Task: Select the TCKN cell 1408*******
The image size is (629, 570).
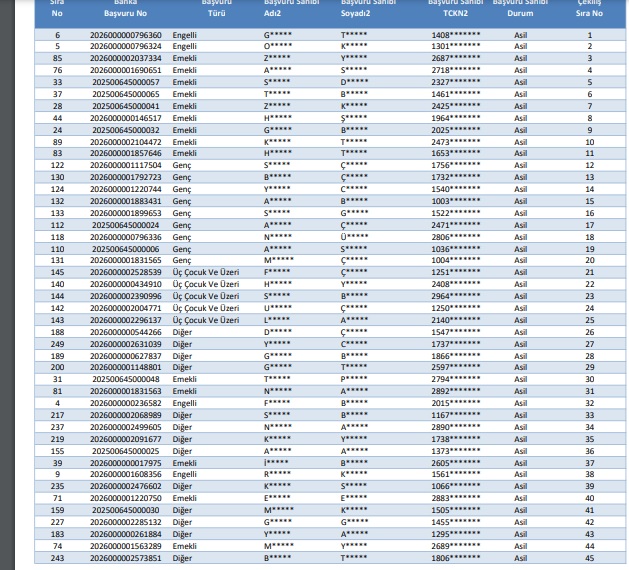Action: pos(455,36)
